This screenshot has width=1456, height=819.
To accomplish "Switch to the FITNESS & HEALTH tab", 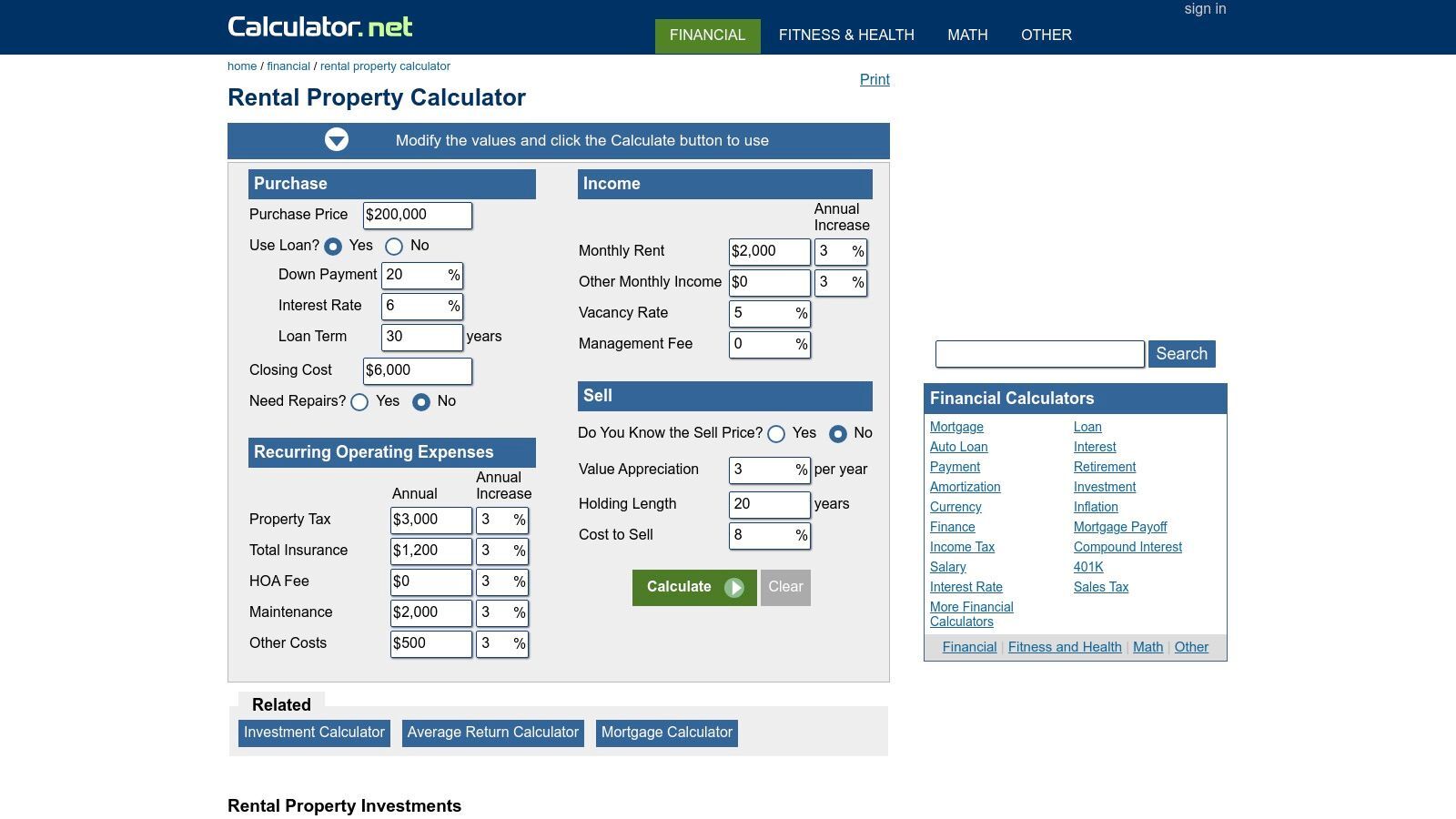I will tap(846, 35).
